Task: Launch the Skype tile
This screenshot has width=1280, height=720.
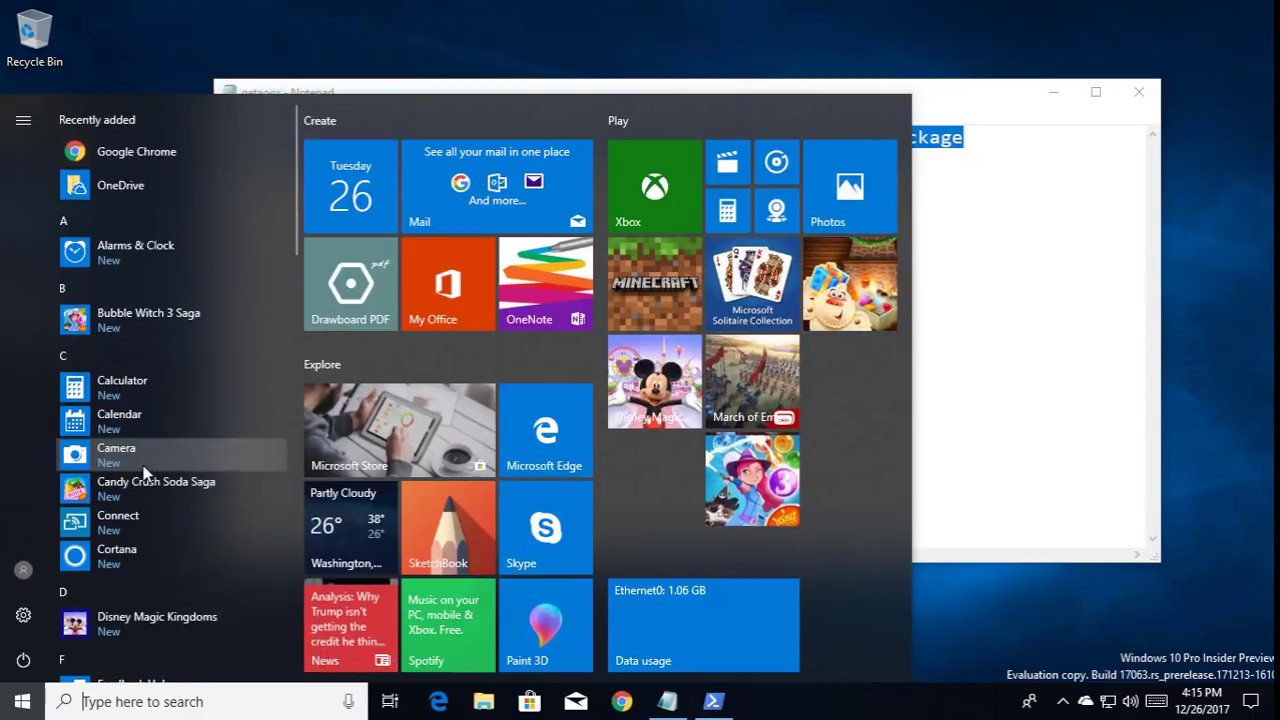Action: (546, 528)
